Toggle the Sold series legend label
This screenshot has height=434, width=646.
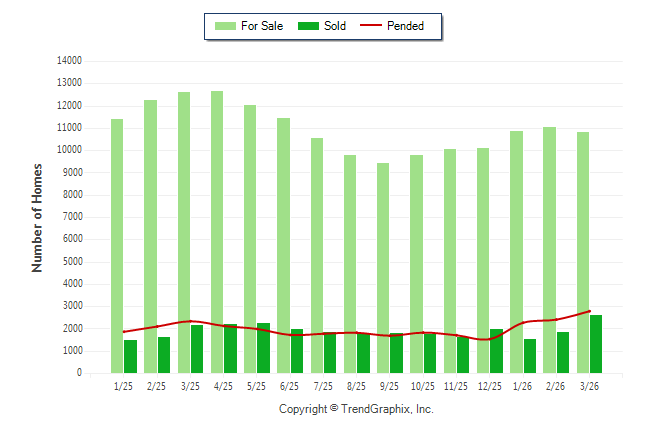pos(335,26)
